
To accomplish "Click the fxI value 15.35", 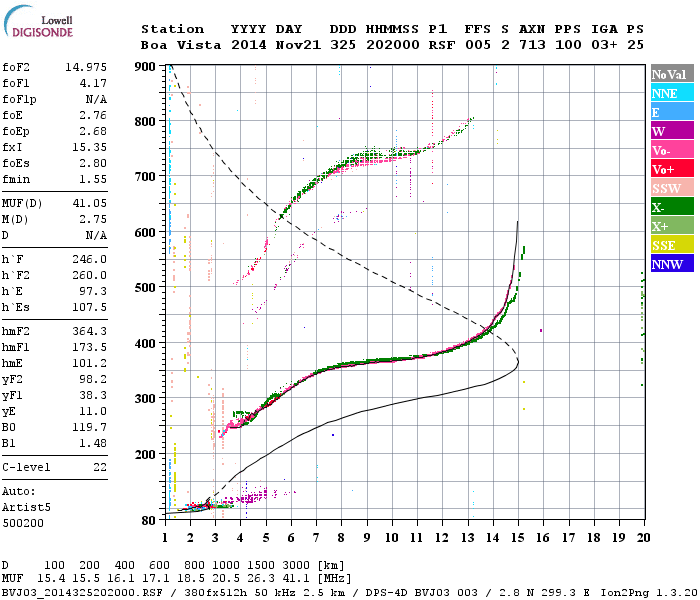I will coord(90,147).
